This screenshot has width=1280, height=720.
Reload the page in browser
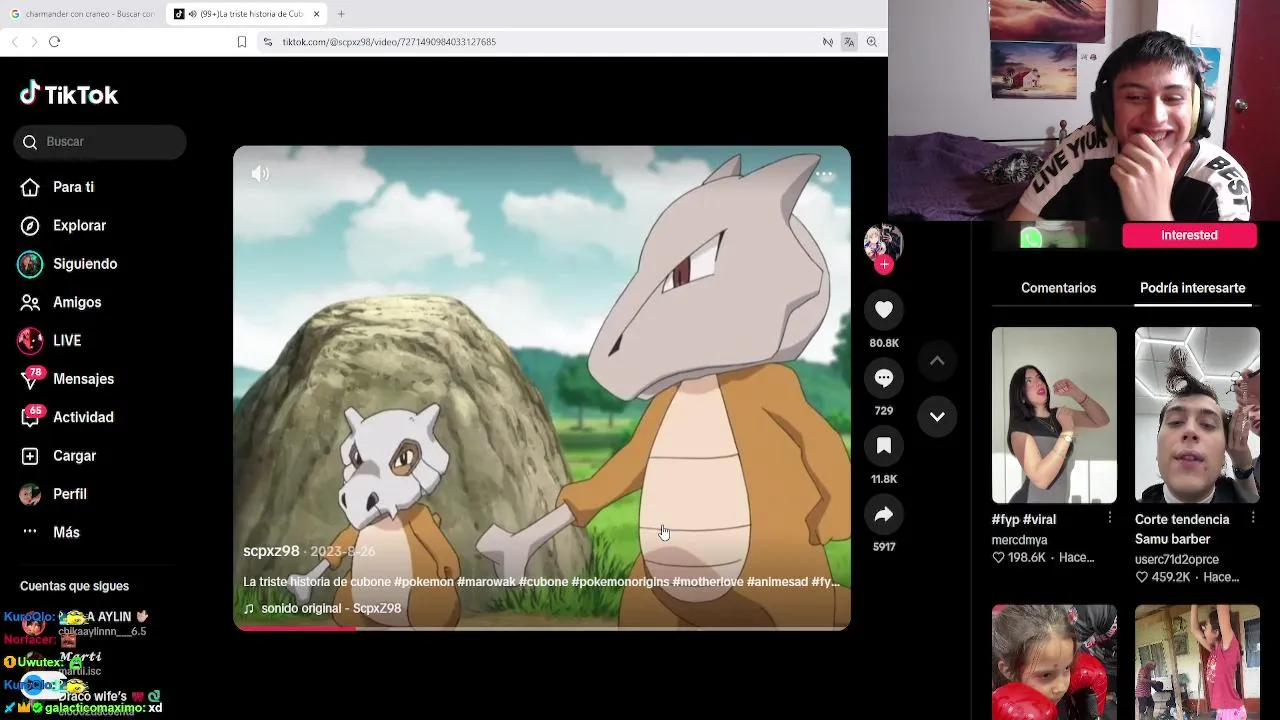click(x=55, y=42)
